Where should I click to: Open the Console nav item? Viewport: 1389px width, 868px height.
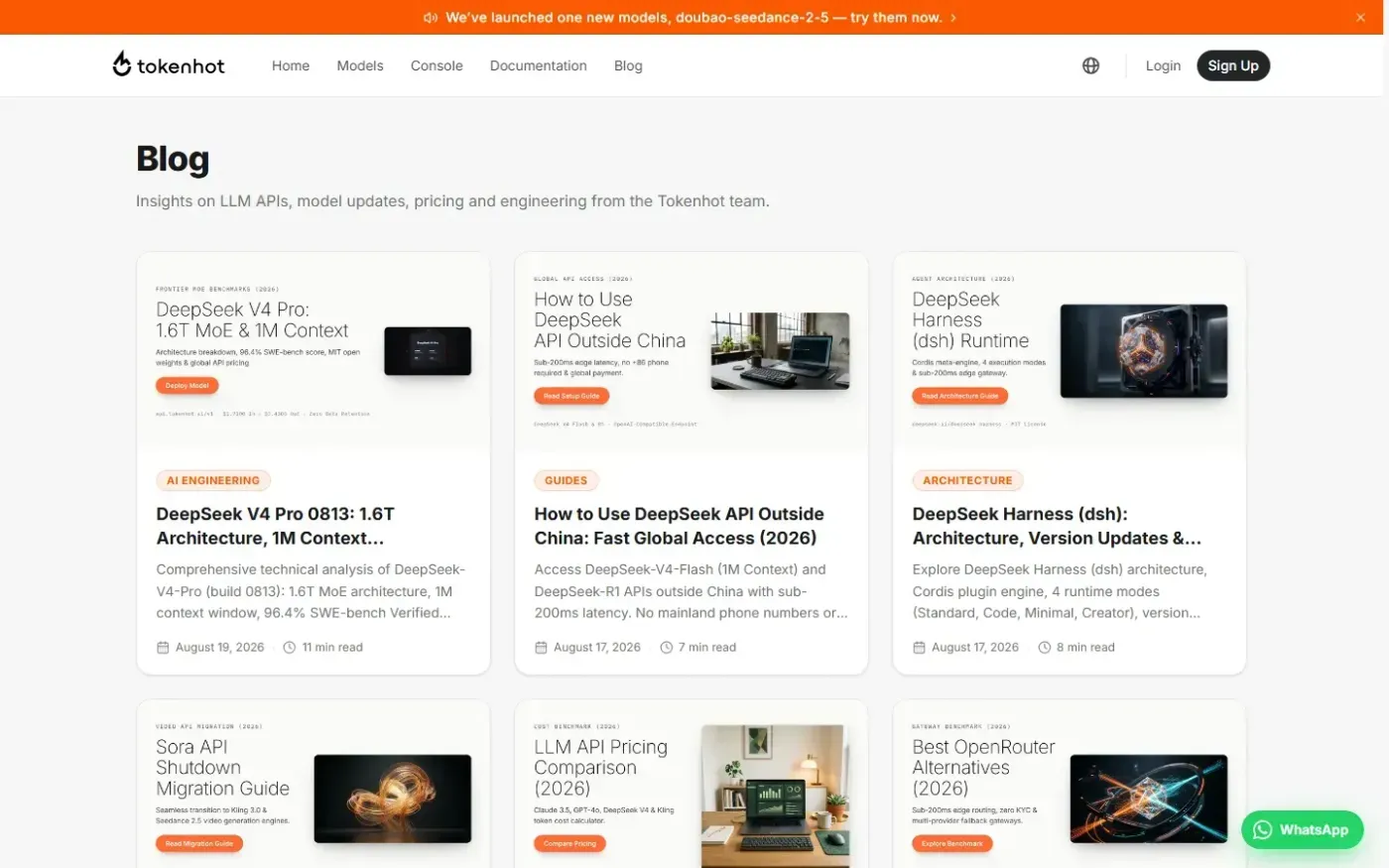(437, 65)
